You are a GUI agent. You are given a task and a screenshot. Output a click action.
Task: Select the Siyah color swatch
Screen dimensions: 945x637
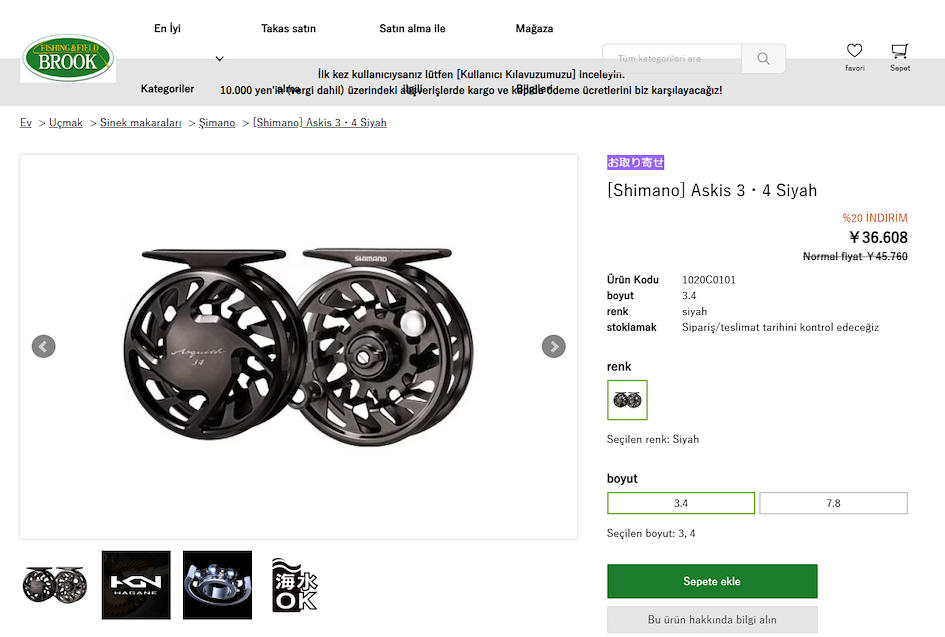[x=627, y=400]
